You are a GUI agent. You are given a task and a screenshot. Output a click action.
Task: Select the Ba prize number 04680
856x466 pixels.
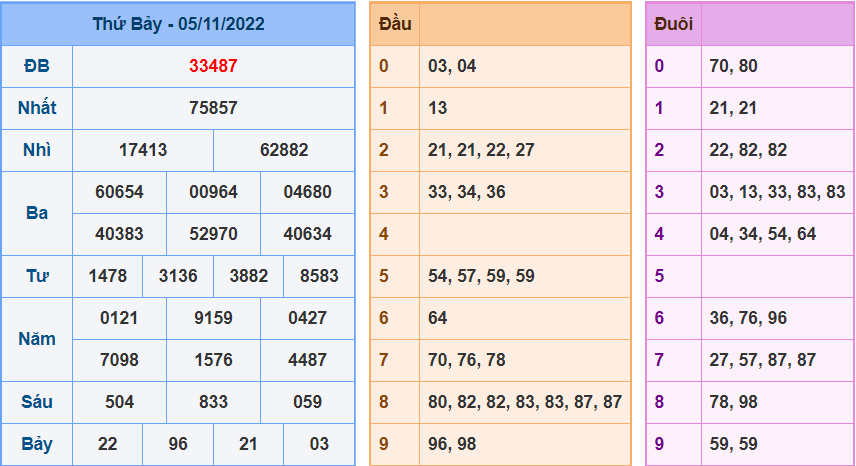coord(307,192)
